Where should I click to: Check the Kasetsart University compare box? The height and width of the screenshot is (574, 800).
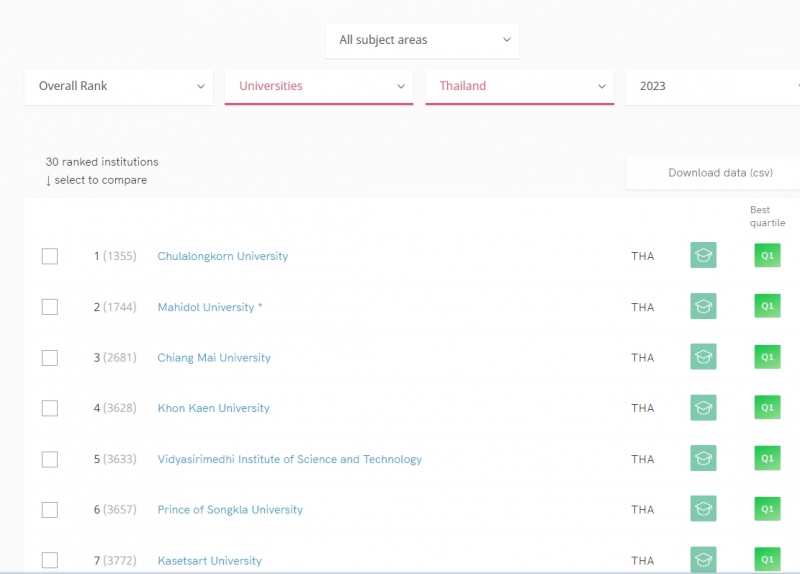coord(49,560)
